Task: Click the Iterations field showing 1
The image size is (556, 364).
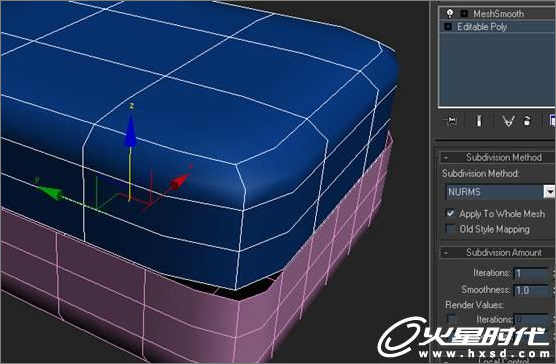Action: (531, 273)
